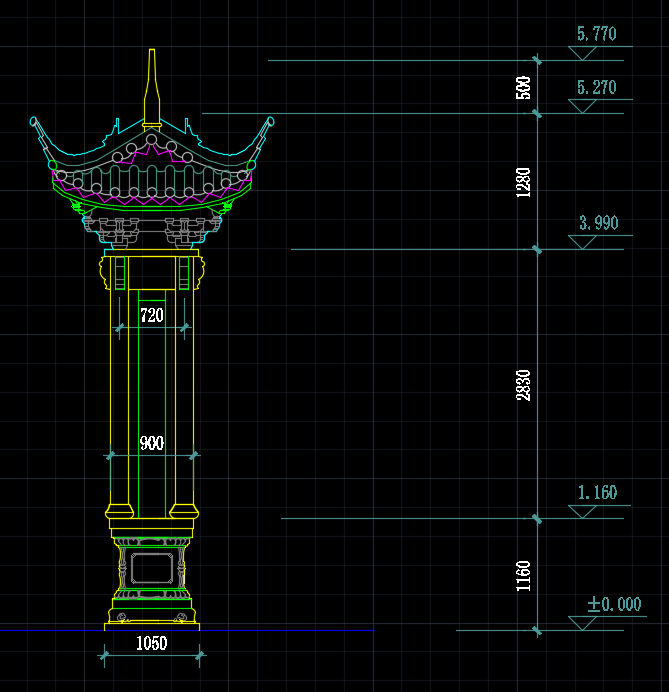Screen dimensions: 669x692
Task: Click the elevation triangle marker under 3.990
Action: tap(582, 242)
